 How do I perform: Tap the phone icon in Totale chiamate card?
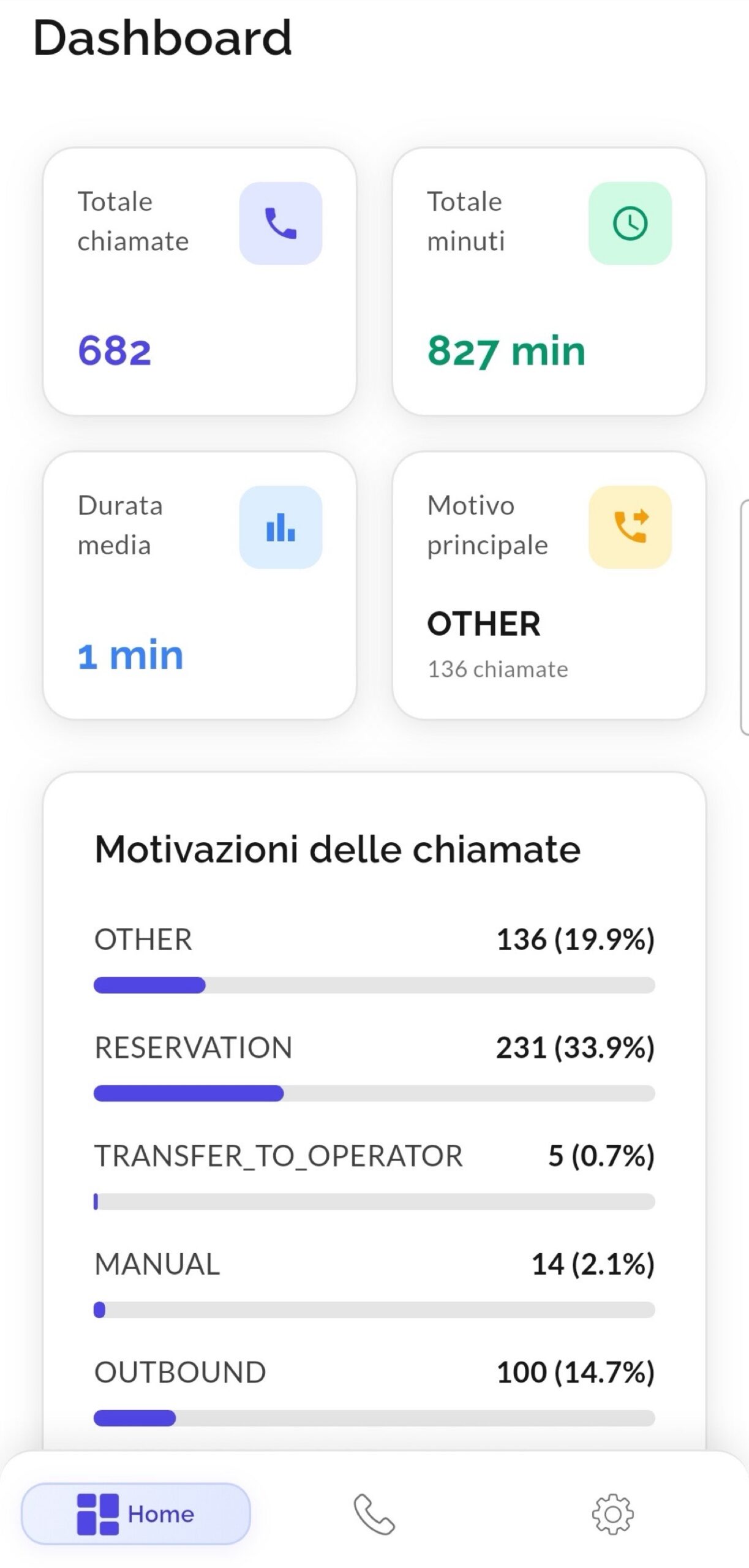280,223
